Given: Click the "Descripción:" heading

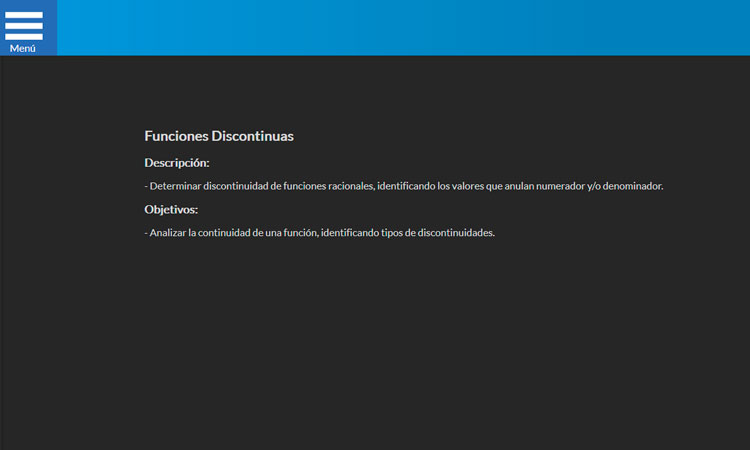Looking at the screenshot, I should pyautogui.click(x=177, y=162).
